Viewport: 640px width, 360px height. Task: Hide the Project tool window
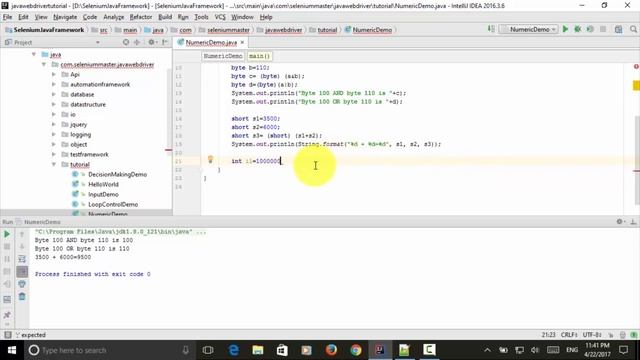pos(165,42)
